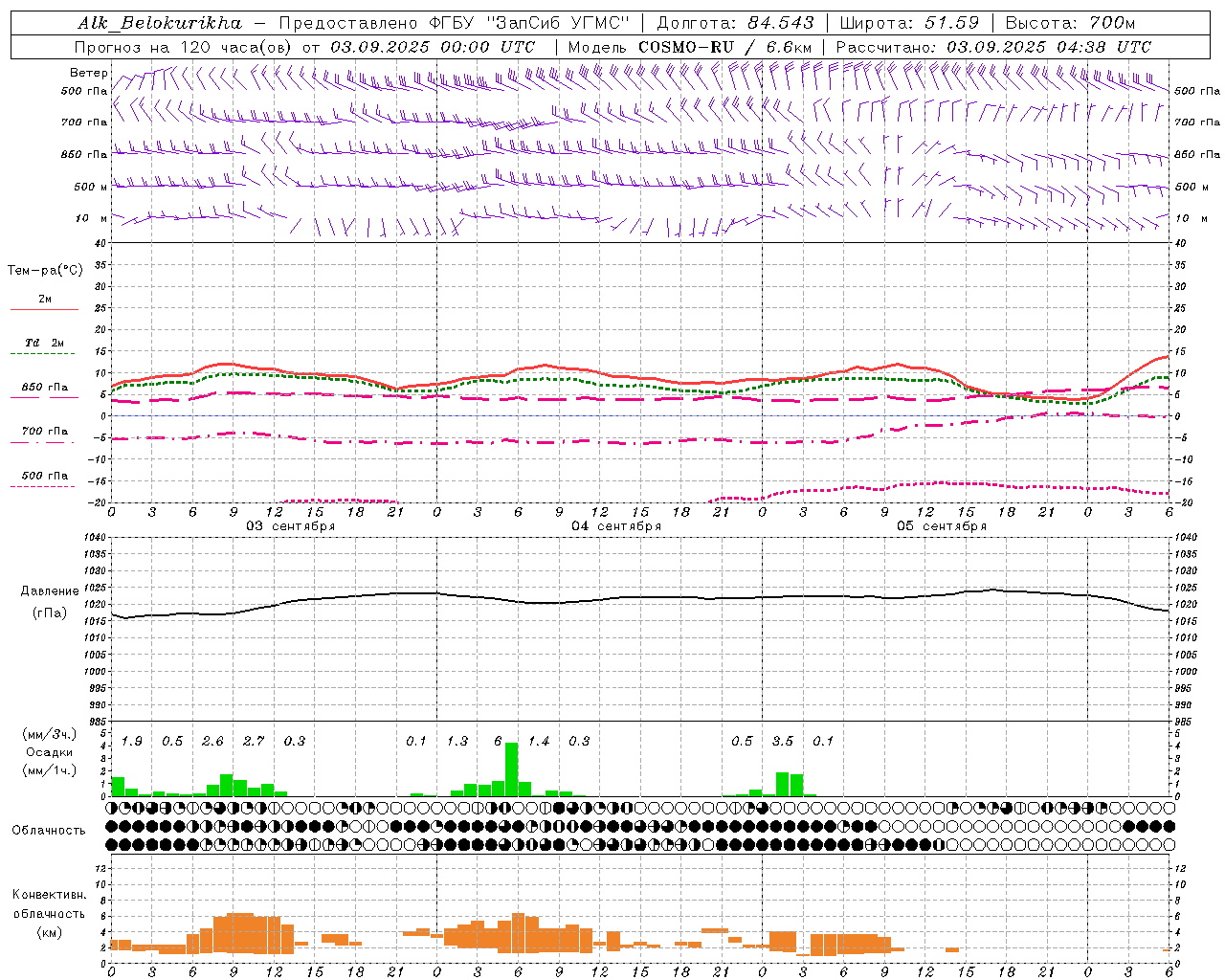The height and width of the screenshot is (980, 1225).
Task: Click the 2.7 precipitation value
Action: tap(254, 742)
